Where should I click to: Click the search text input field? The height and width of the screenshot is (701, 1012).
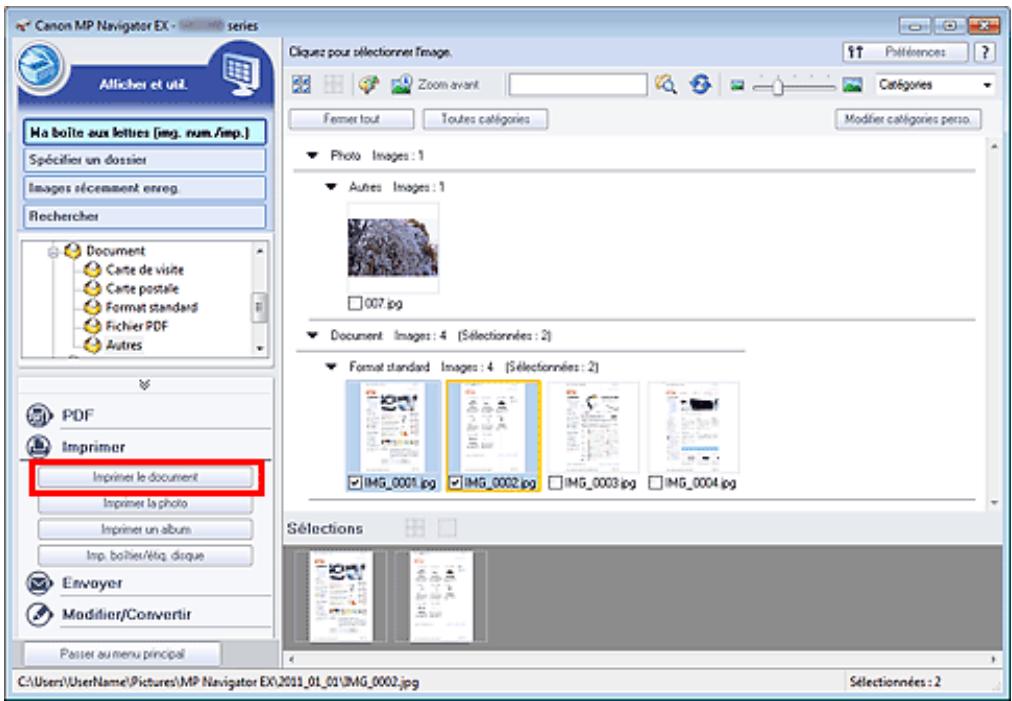coord(578,85)
